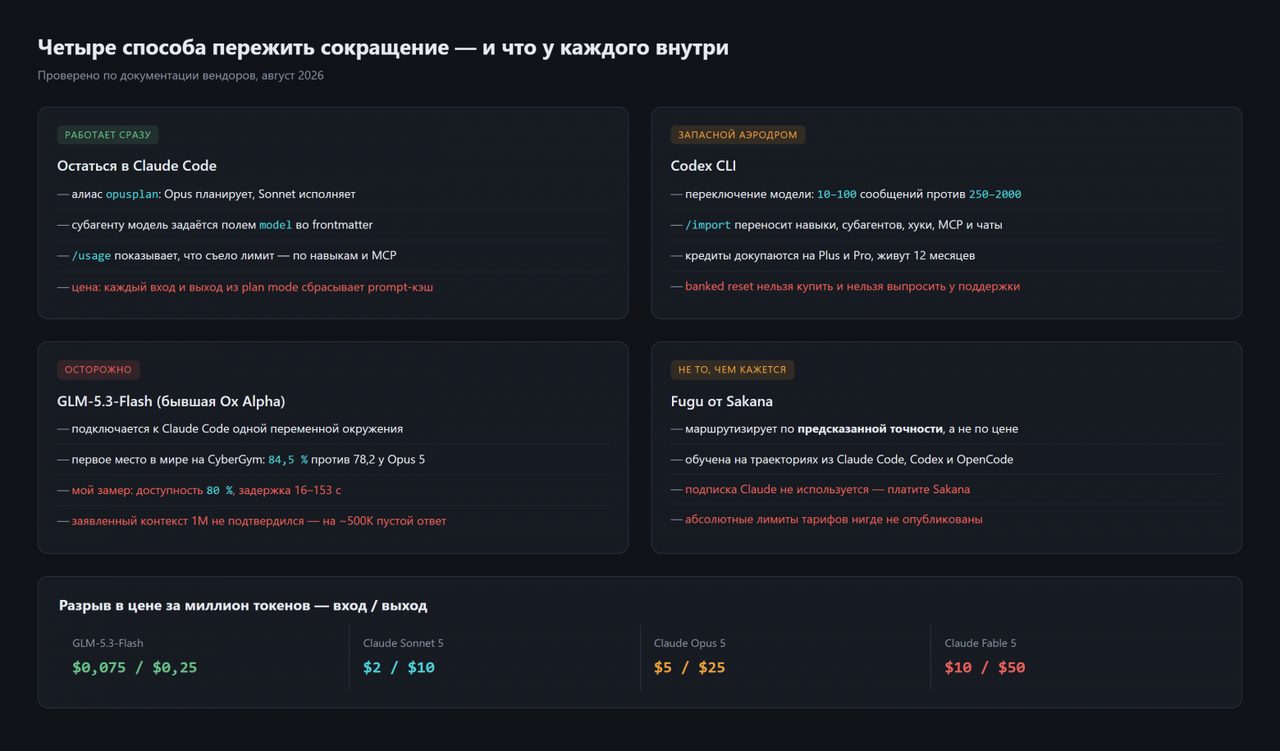Click the cyan price '$2 / $10'
Screen dimensions: 1280x751
[399, 667]
